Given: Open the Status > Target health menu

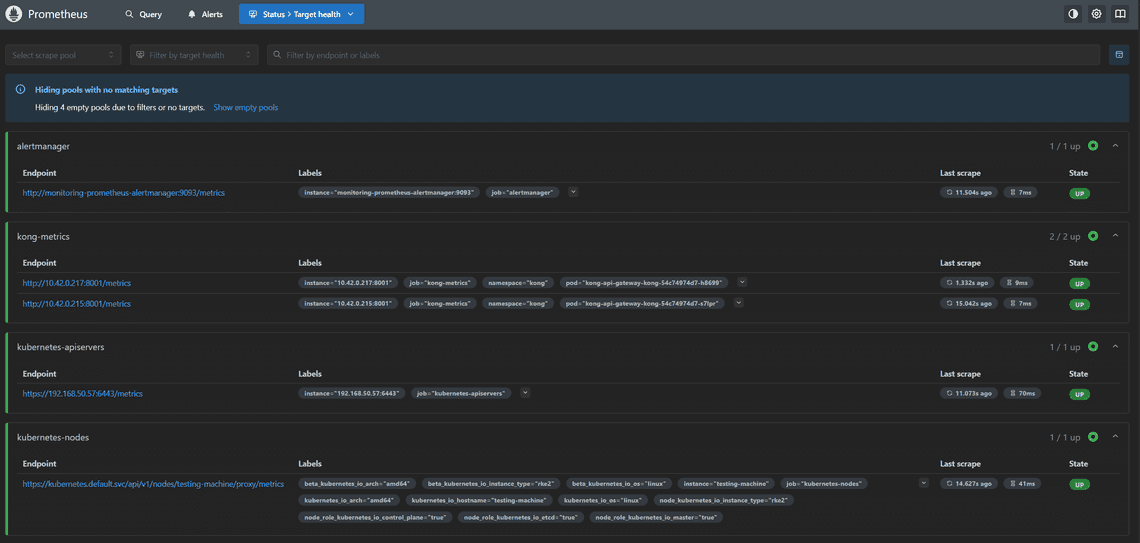Looking at the screenshot, I should (301, 15).
